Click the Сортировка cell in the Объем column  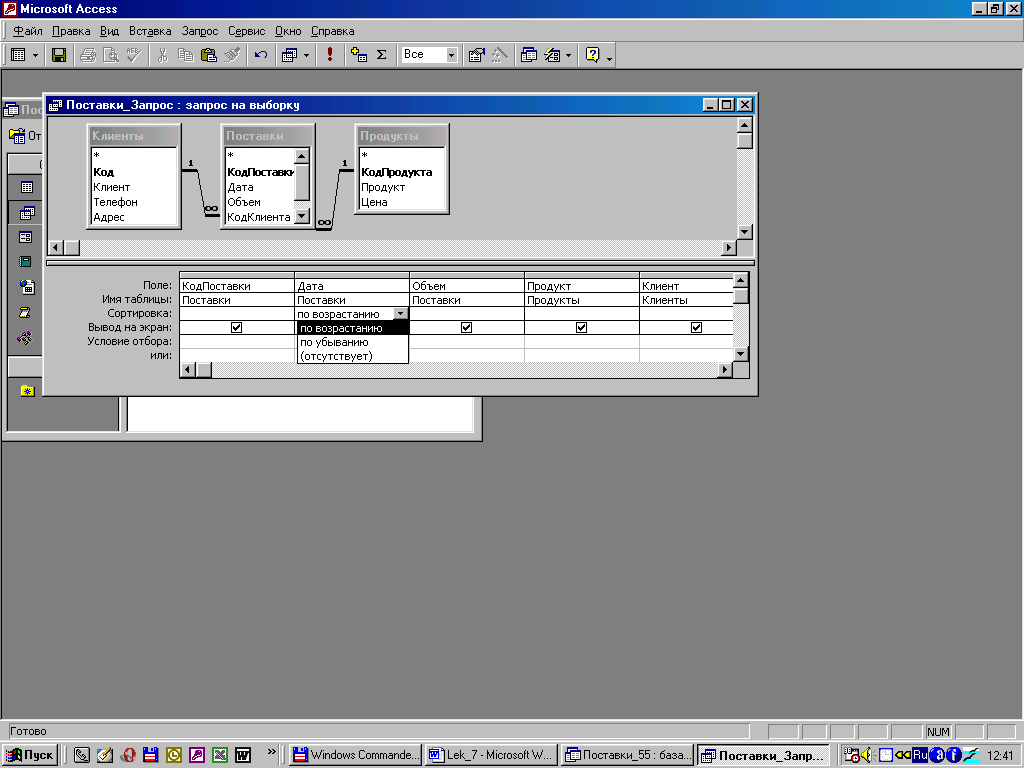coord(466,314)
